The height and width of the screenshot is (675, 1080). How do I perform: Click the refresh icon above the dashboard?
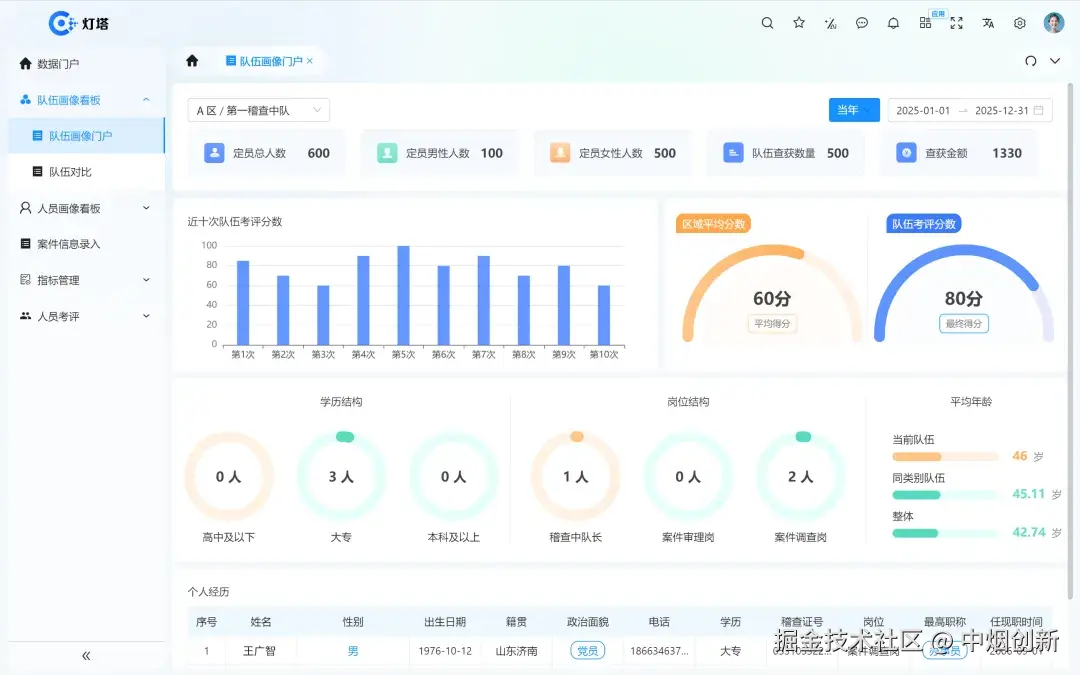1031,61
